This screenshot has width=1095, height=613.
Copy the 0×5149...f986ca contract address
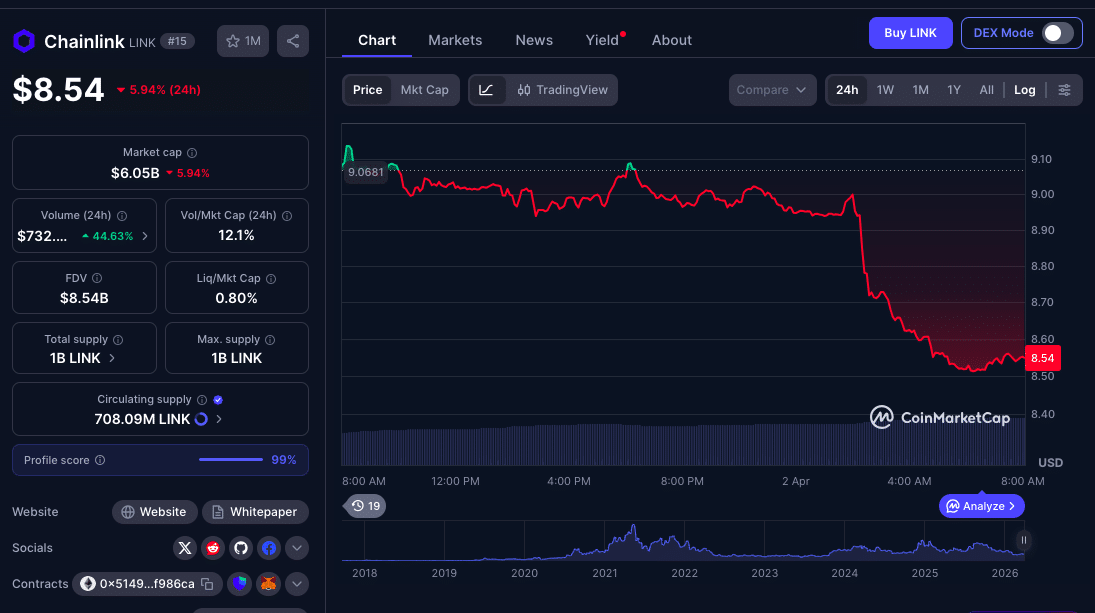click(207, 584)
